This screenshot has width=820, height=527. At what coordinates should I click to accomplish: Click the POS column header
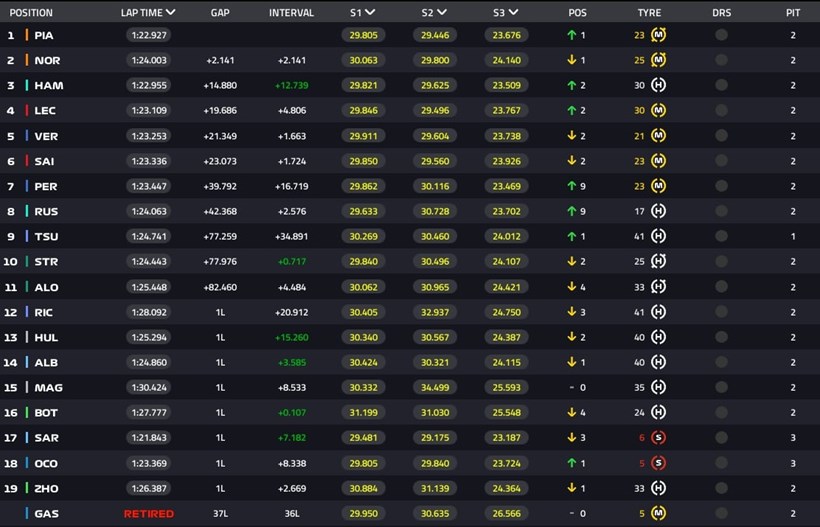(x=577, y=13)
